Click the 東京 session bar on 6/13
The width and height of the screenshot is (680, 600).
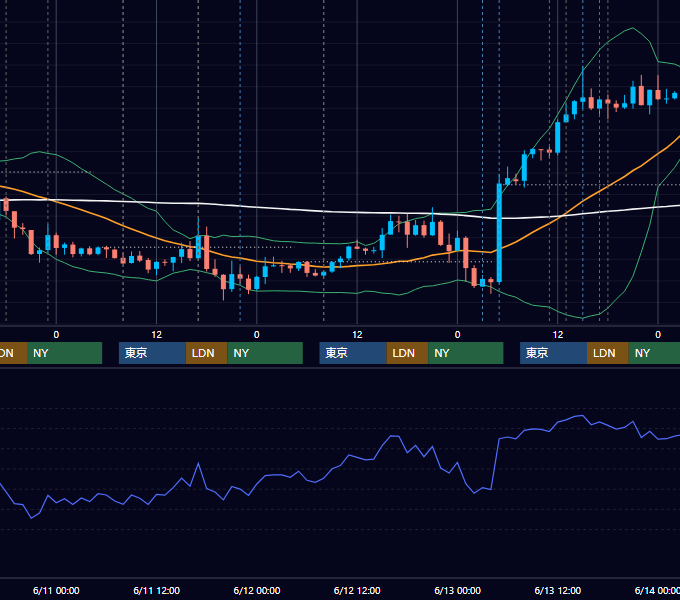point(553,353)
